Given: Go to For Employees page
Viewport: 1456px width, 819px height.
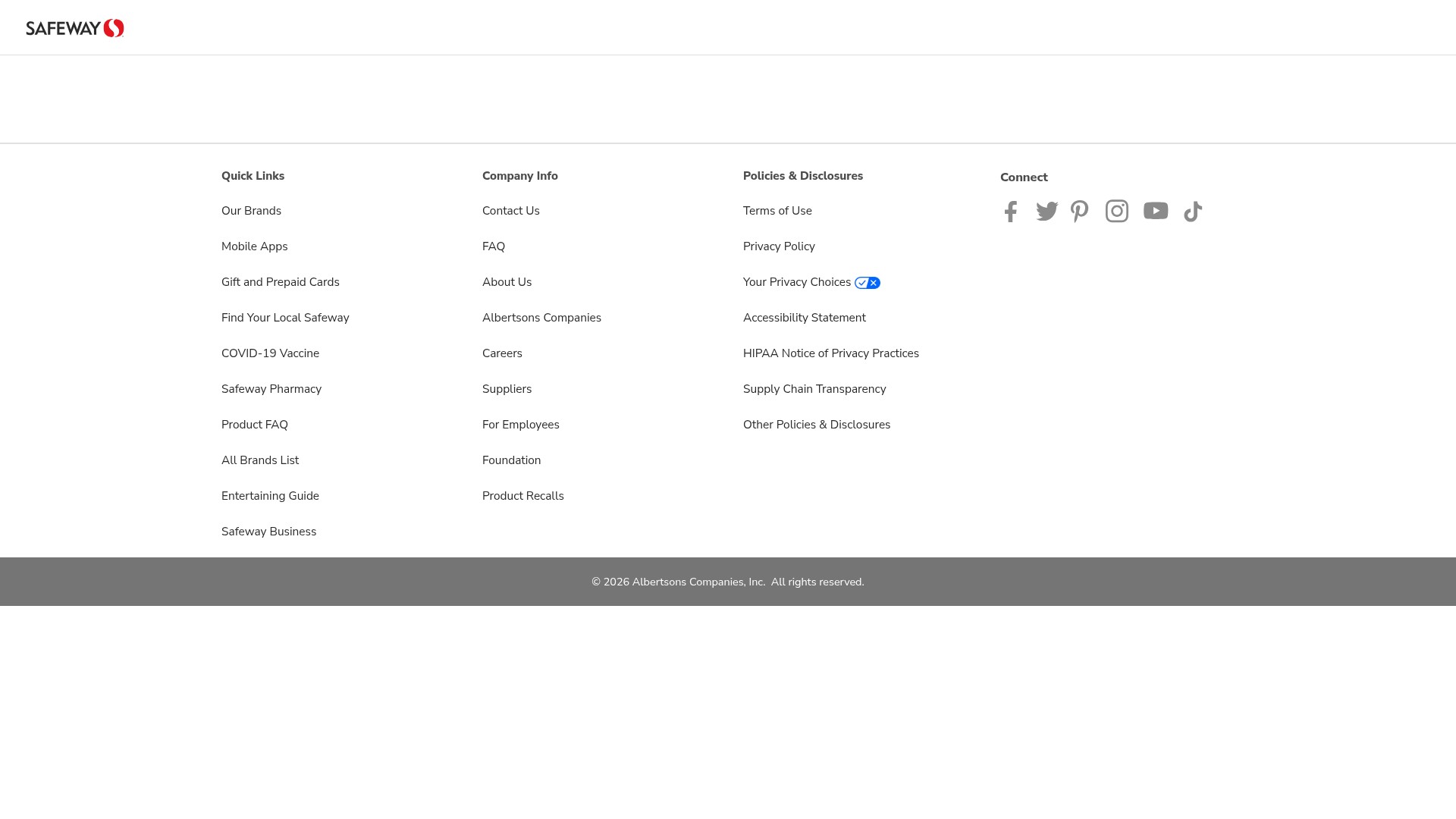Looking at the screenshot, I should (x=521, y=425).
